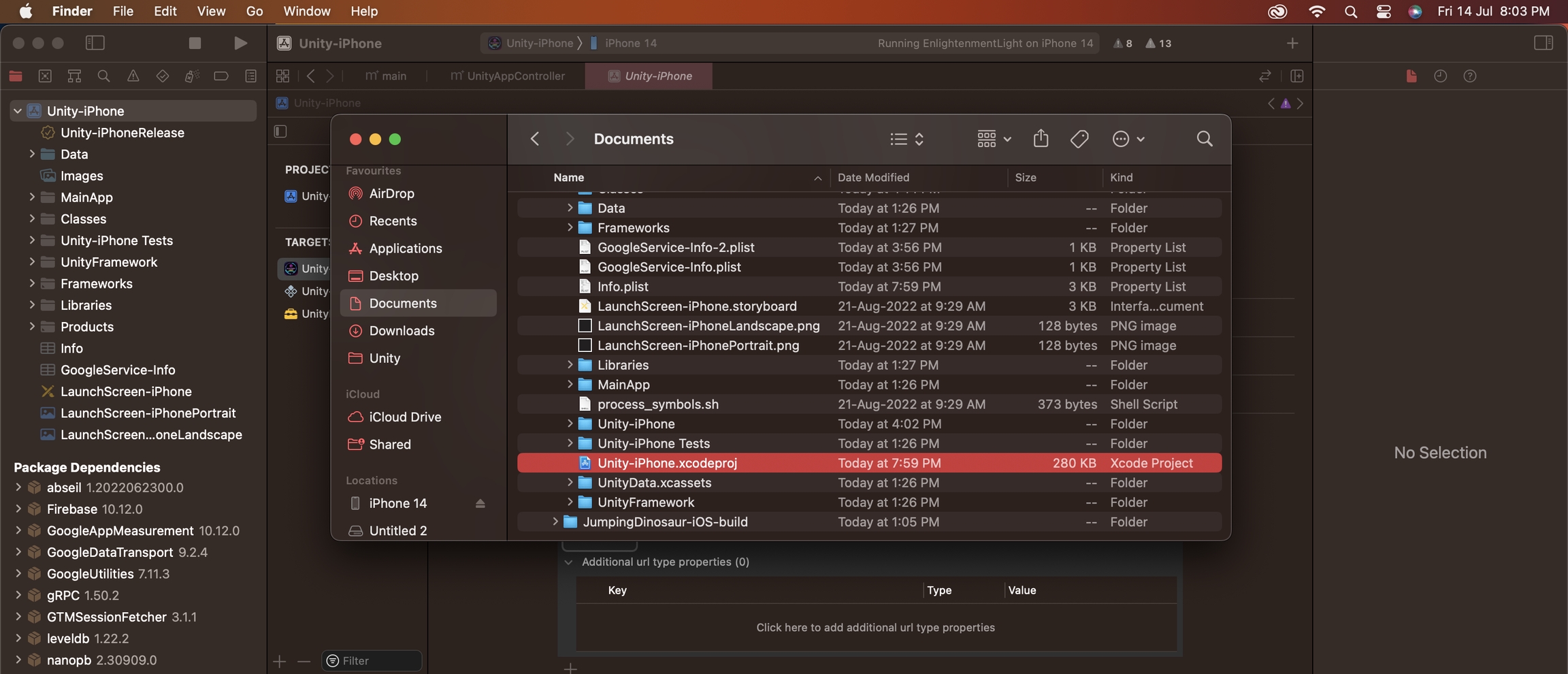Viewport: 1568px width, 674px height.
Task: Expand the Firebase package dependency
Action: [18, 509]
